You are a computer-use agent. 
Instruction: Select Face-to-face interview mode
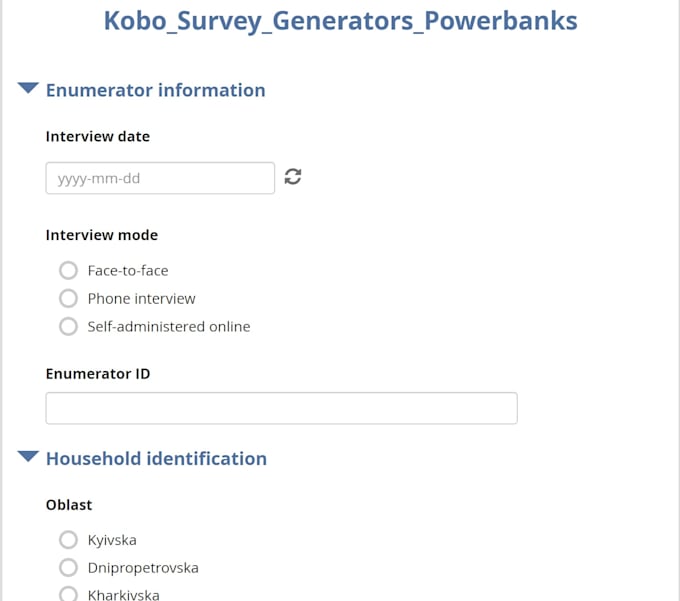pos(69,271)
